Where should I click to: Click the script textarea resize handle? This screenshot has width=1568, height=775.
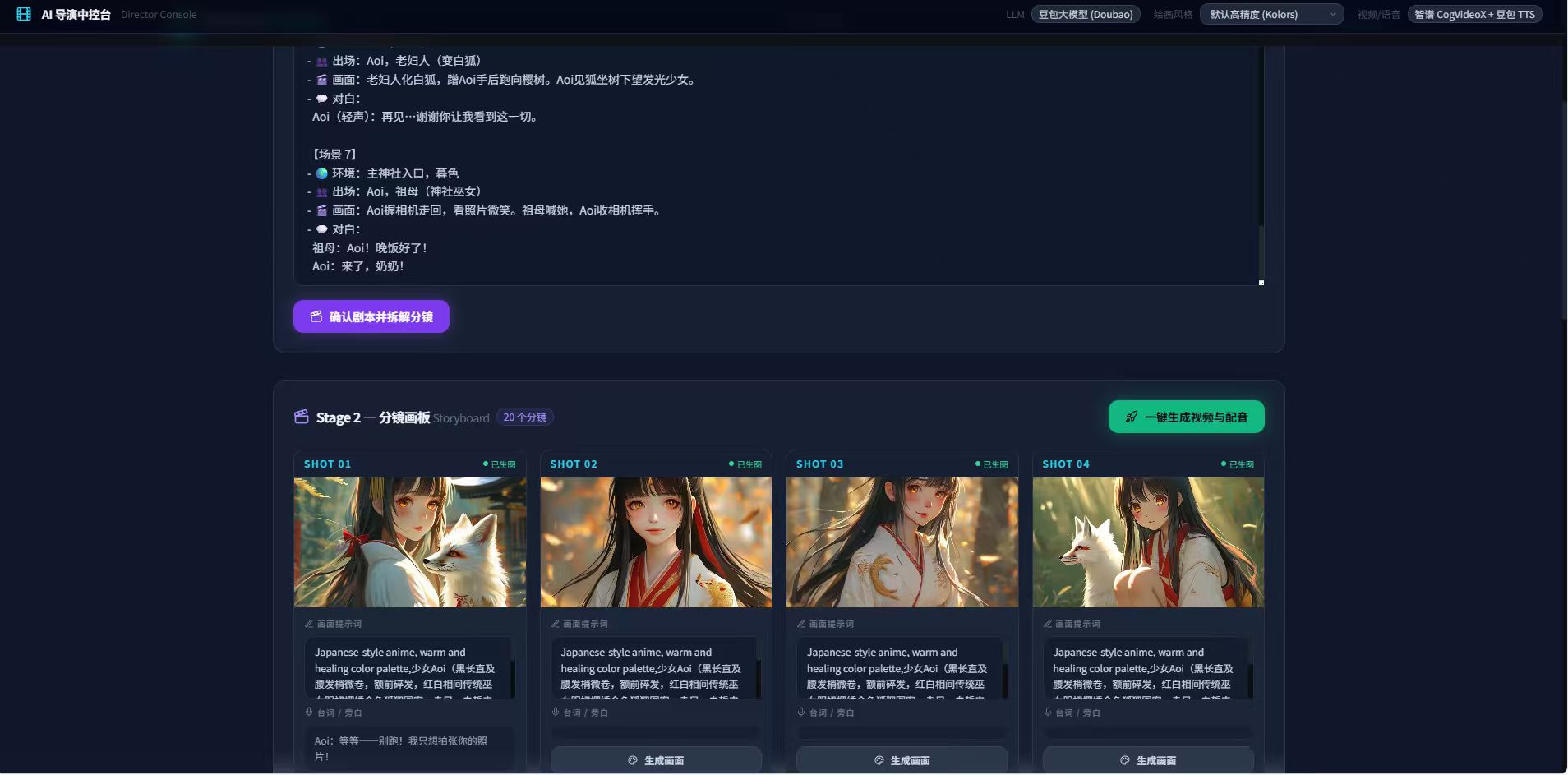click(1261, 282)
